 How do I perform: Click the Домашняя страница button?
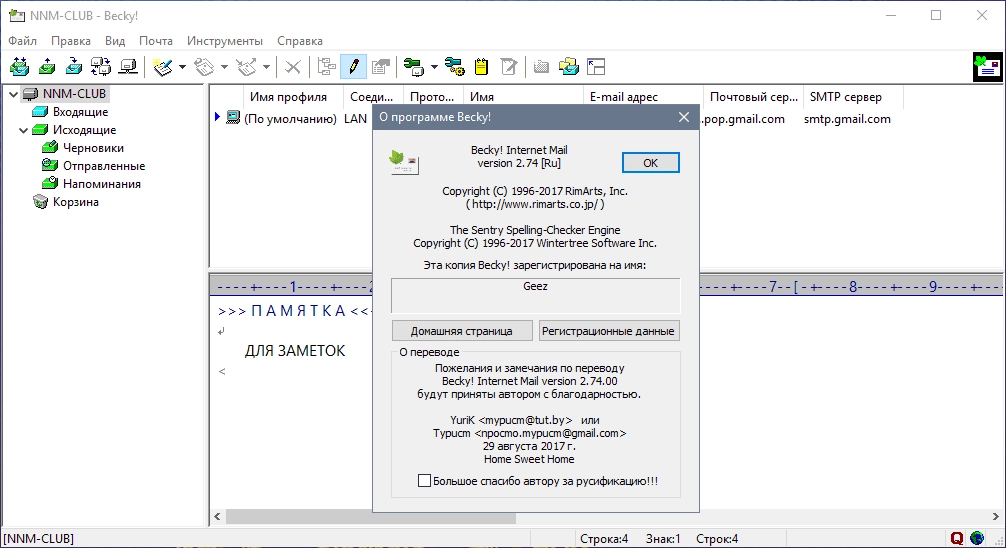click(462, 331)
